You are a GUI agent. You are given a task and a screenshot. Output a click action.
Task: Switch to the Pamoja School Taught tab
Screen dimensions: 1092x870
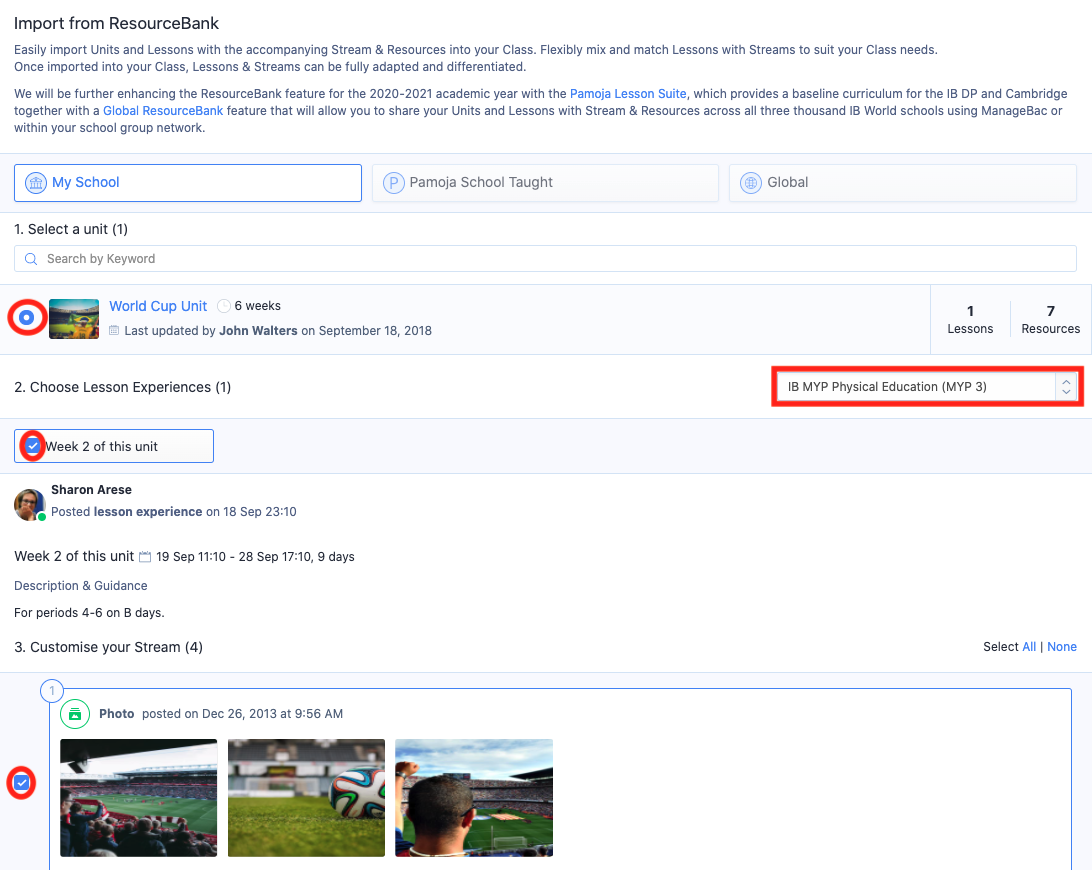[545, 183]
